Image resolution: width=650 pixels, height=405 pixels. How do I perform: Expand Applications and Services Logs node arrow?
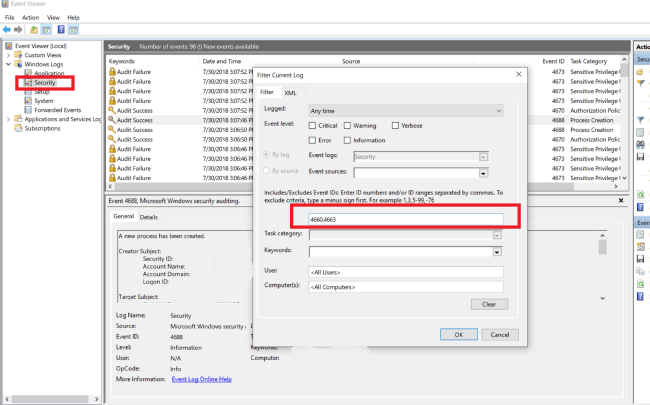8,119
